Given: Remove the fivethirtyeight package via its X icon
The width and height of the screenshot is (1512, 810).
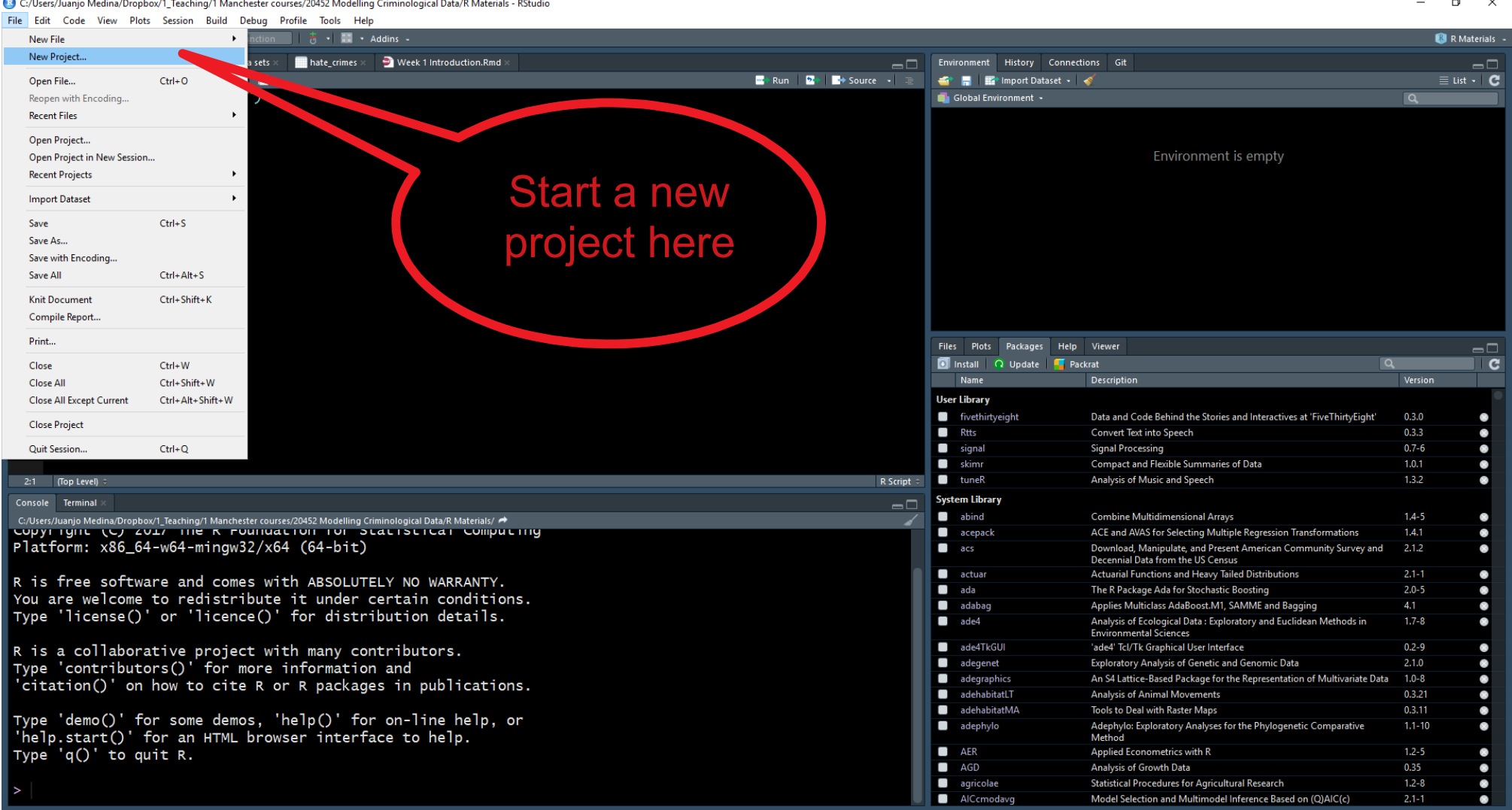Looking at the screenshot, I should click(1483, 417).
